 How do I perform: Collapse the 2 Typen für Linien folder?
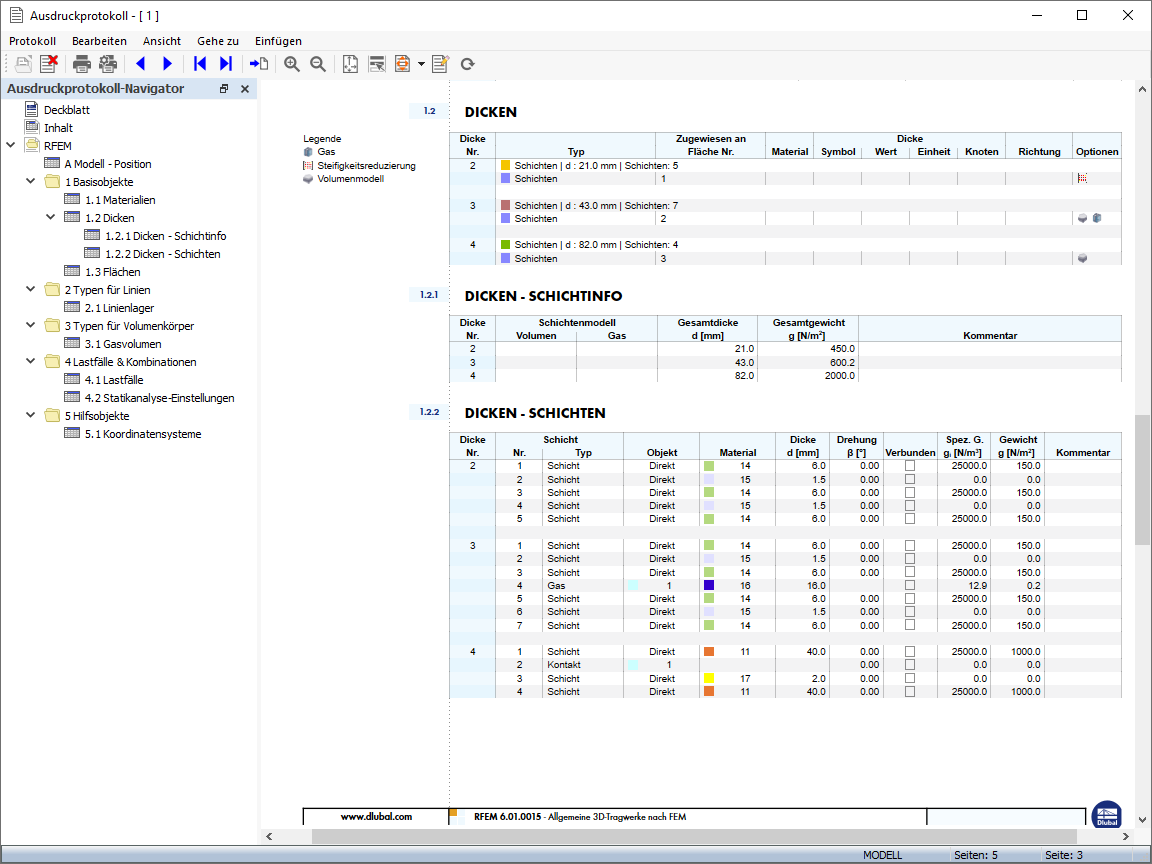pyautogui.click(x=31, y=289)
